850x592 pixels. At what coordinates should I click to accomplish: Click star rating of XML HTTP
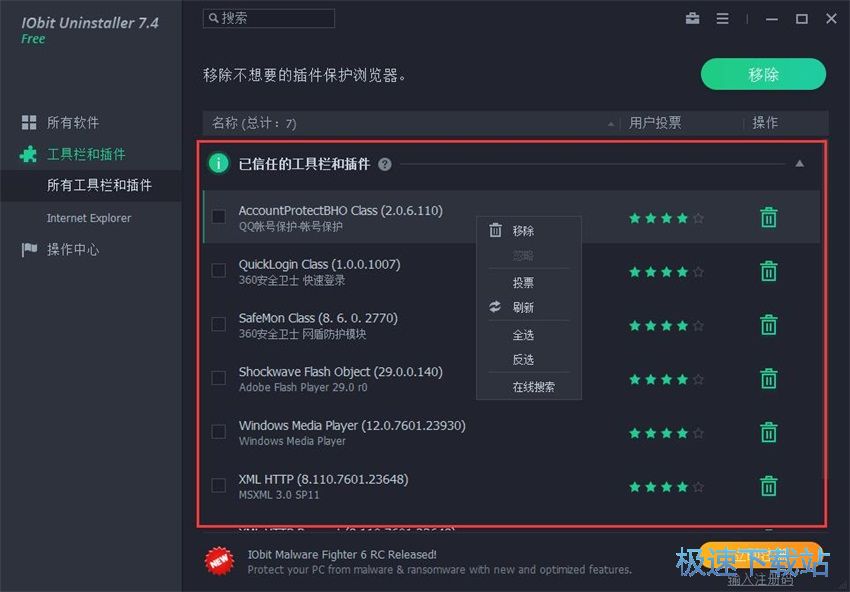pos(666,486)
